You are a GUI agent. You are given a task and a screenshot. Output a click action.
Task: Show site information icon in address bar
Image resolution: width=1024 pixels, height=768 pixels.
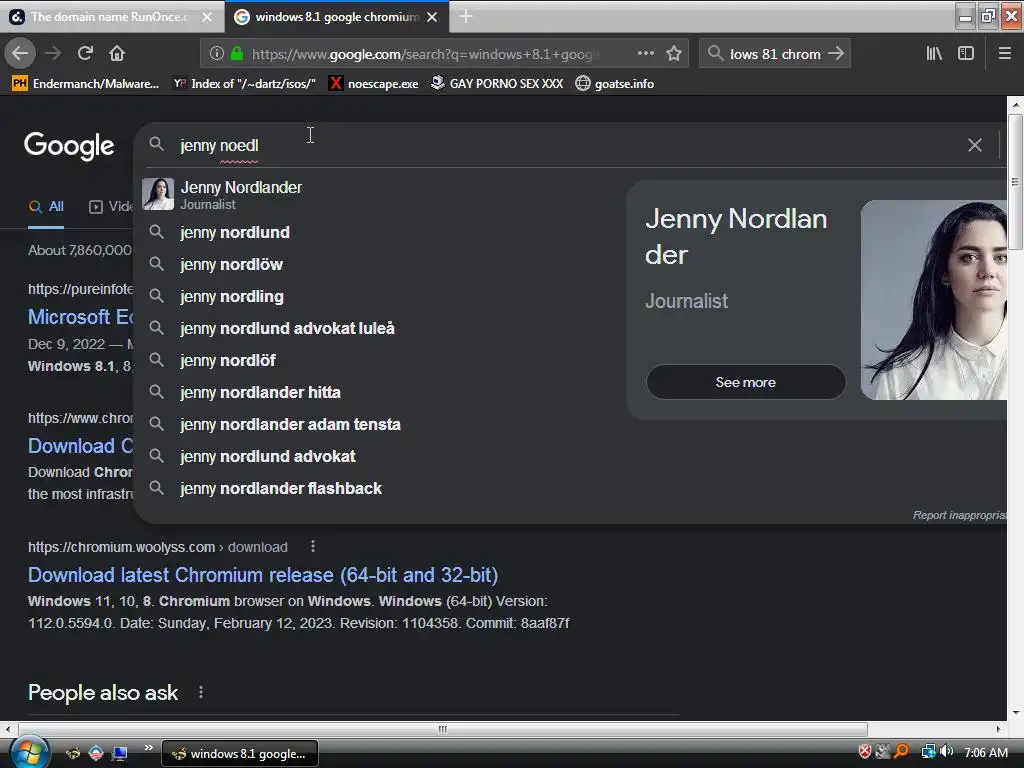(x=217, y=54)
